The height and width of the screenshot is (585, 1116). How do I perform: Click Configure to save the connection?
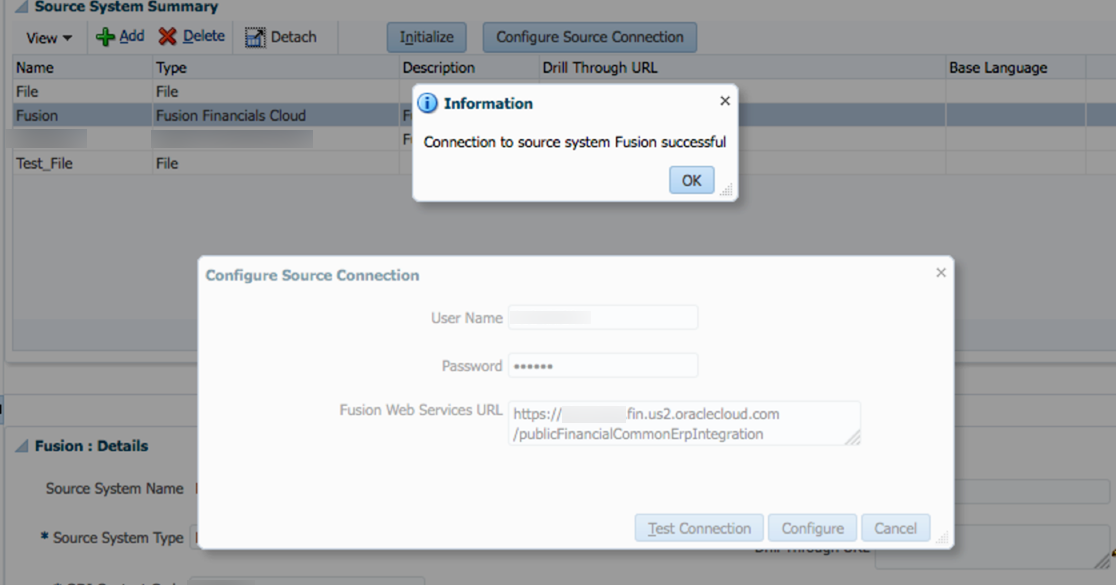coord(811,528)
